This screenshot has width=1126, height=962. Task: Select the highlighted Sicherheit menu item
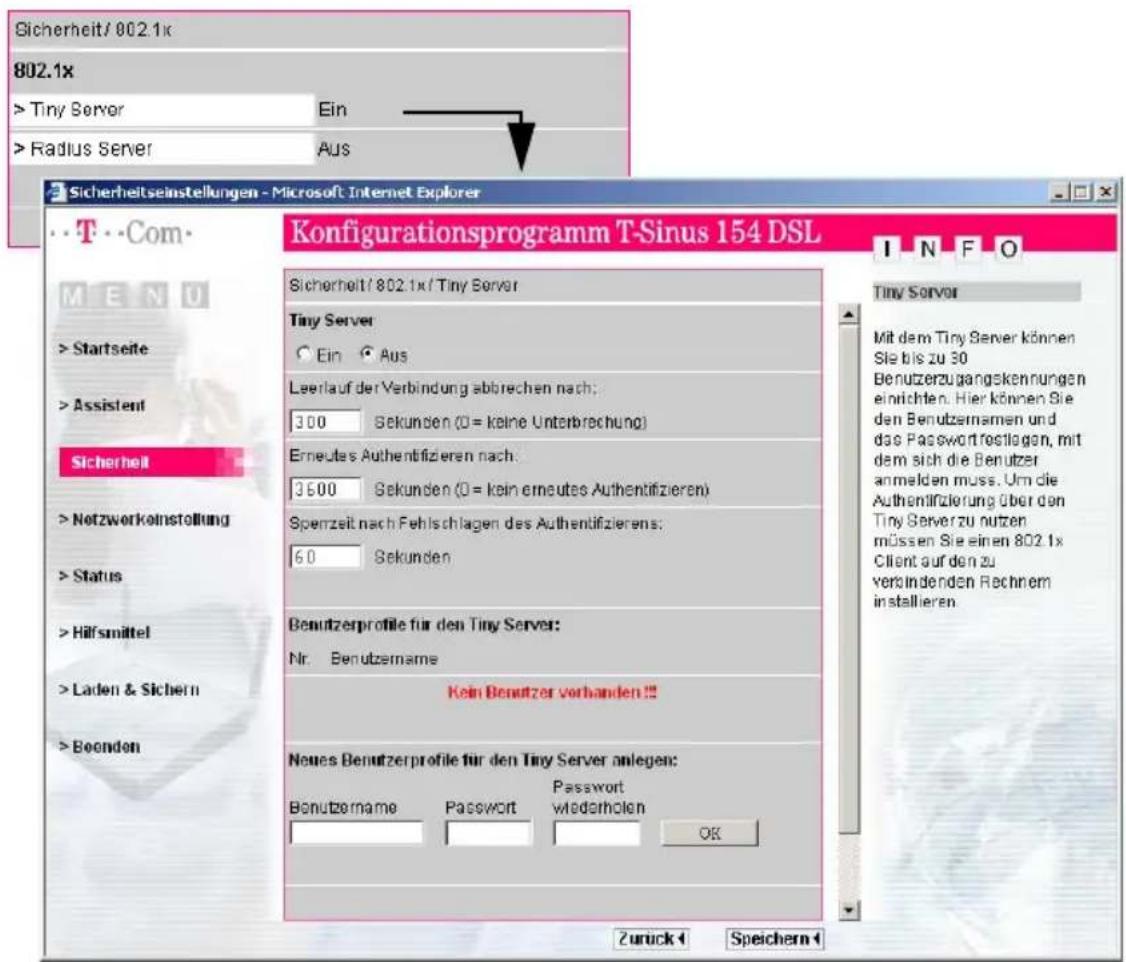click(x=151, y=462)
